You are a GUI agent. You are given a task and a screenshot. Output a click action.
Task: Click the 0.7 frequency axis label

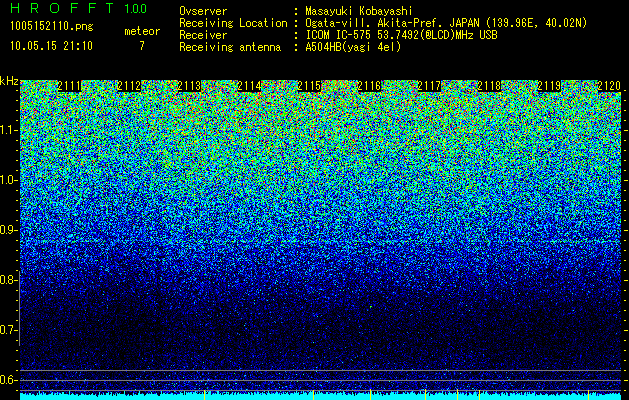[x=9, y=330]
